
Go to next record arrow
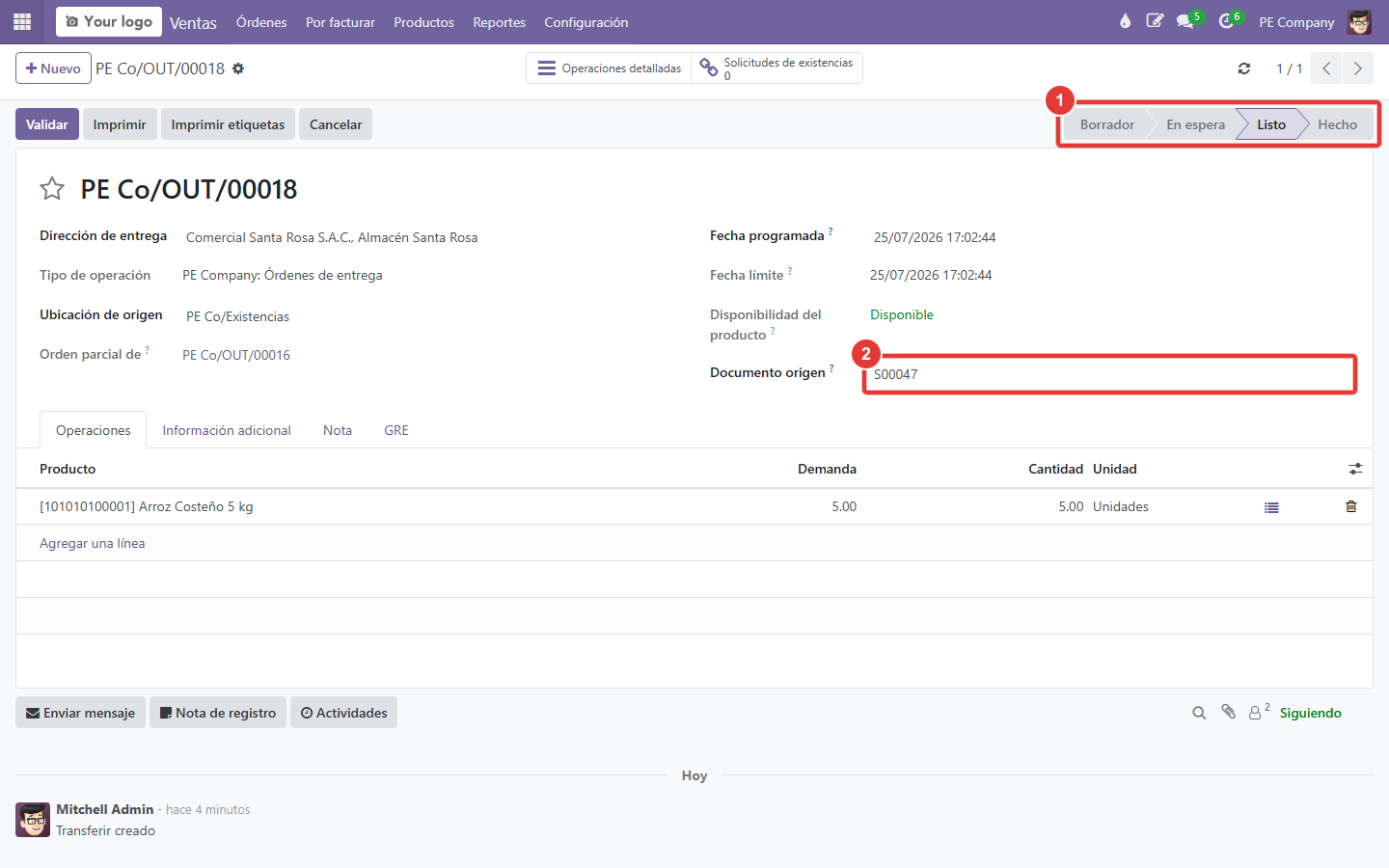(1358, 68)
